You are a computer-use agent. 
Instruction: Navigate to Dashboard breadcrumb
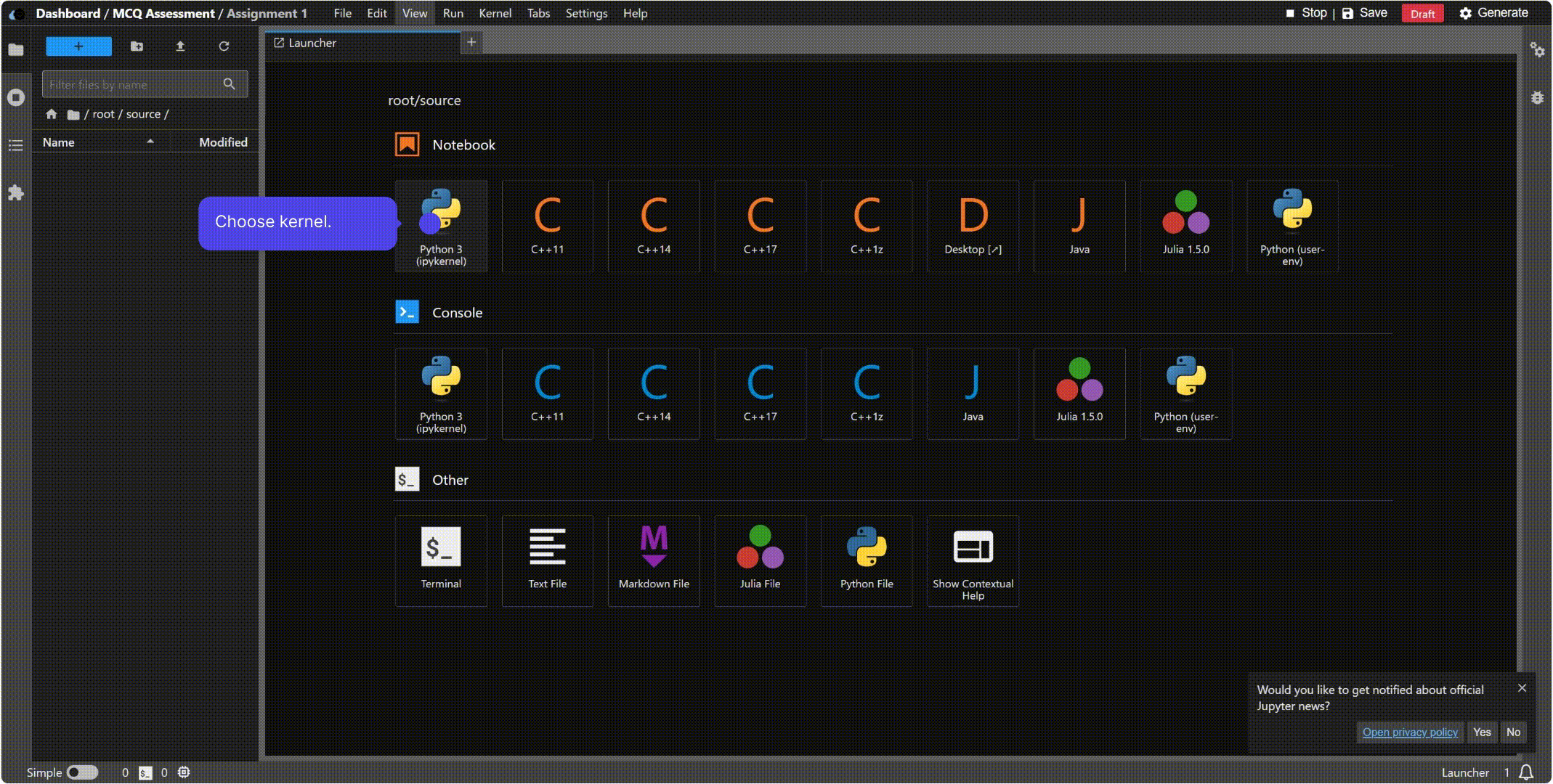(68, 13)
